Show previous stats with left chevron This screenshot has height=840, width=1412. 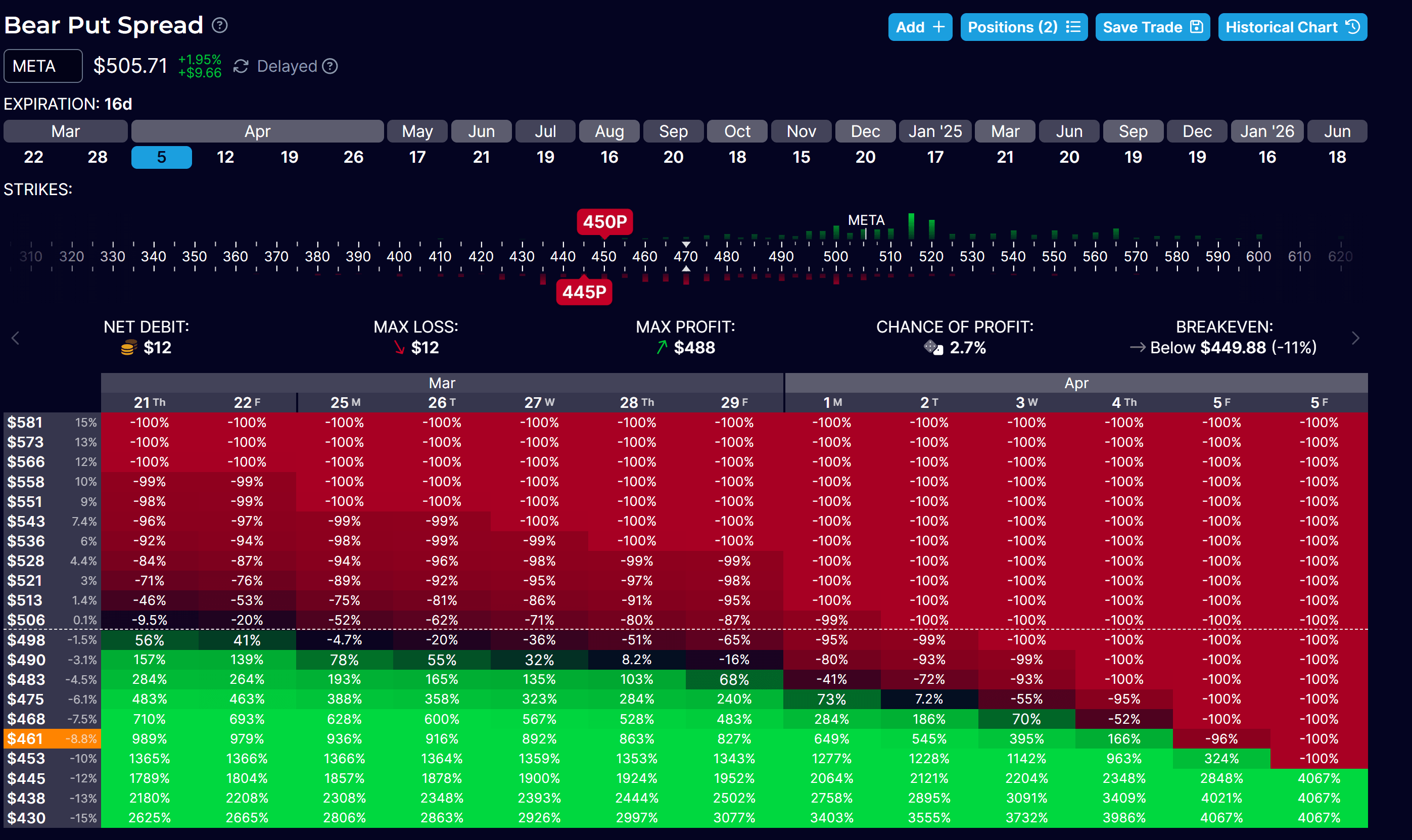[x=15, y=338]
